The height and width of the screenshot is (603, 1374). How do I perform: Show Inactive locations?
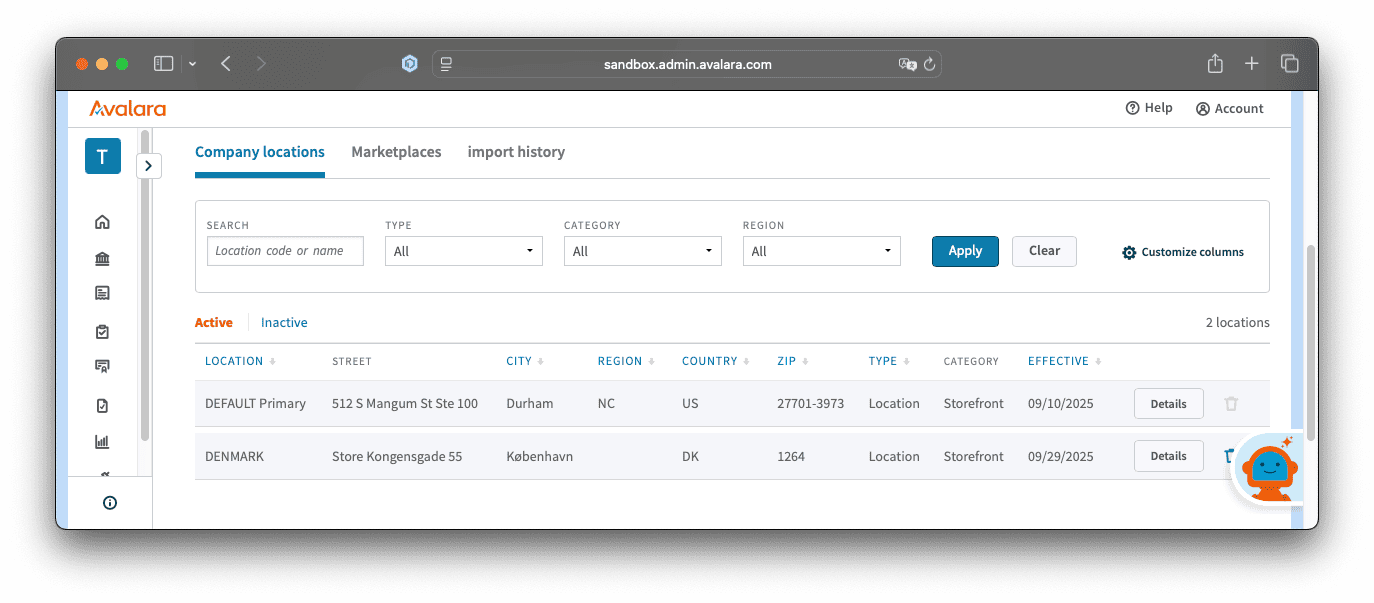(284, 323)
